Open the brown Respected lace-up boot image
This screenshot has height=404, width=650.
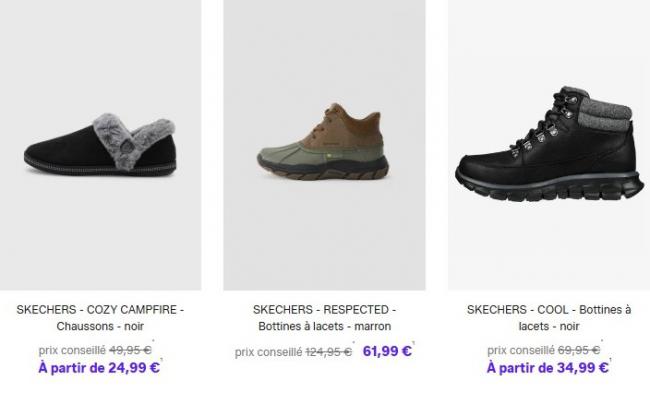[x=324, y=145]
